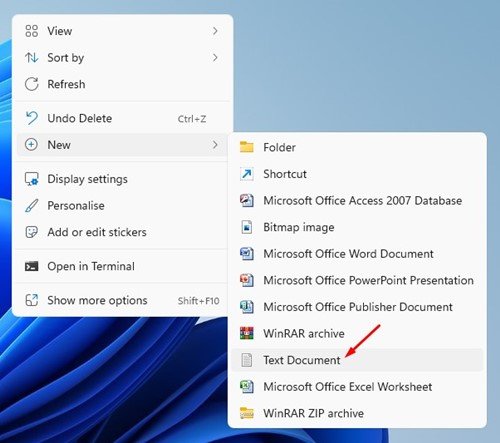The height and width of the screenshot is (443, 500).
Task: Click the yellow Folder icon in New submenu
Action: 247,147
